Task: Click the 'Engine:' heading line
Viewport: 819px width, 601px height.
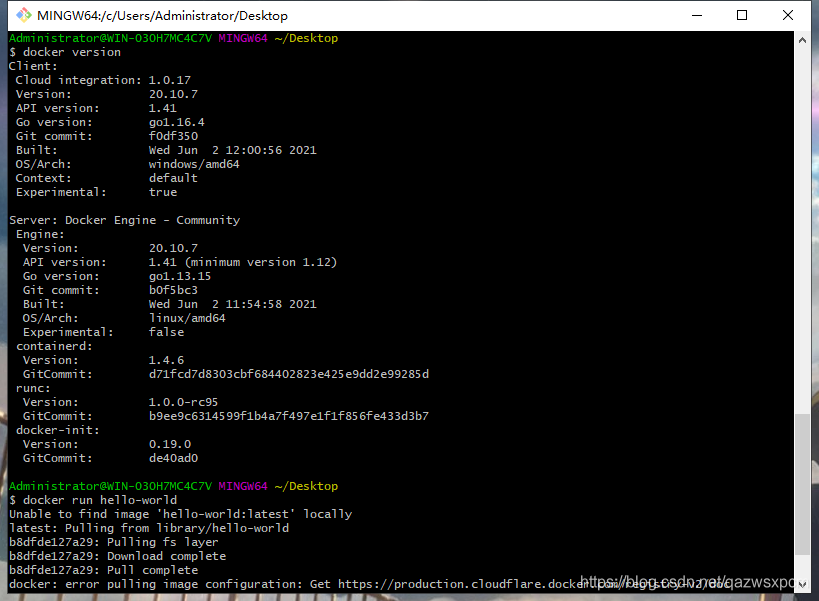Action: [x=40, y=234]
